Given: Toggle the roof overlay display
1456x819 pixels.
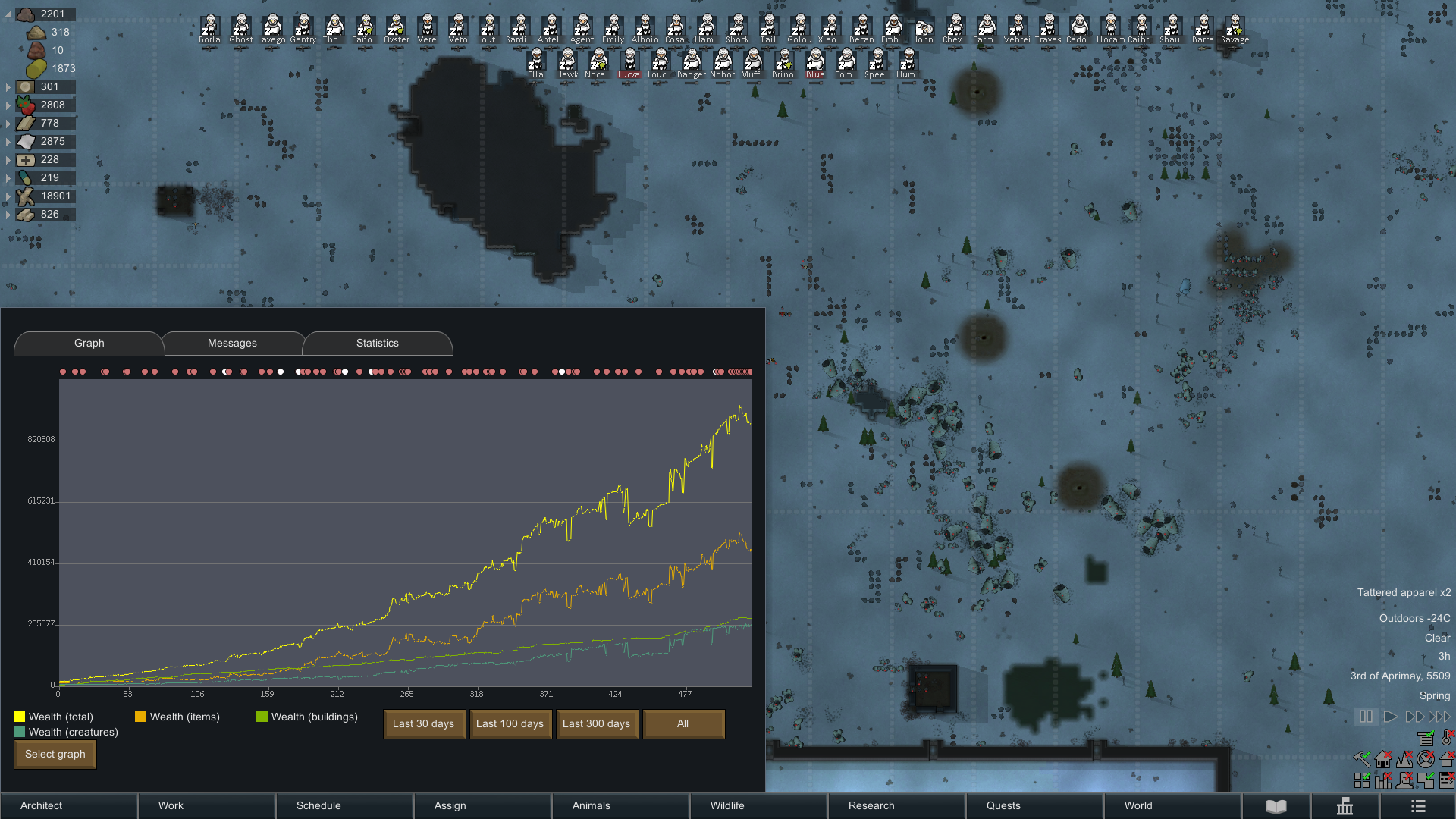Looking at the screenshot, I should click(1446, 758).
